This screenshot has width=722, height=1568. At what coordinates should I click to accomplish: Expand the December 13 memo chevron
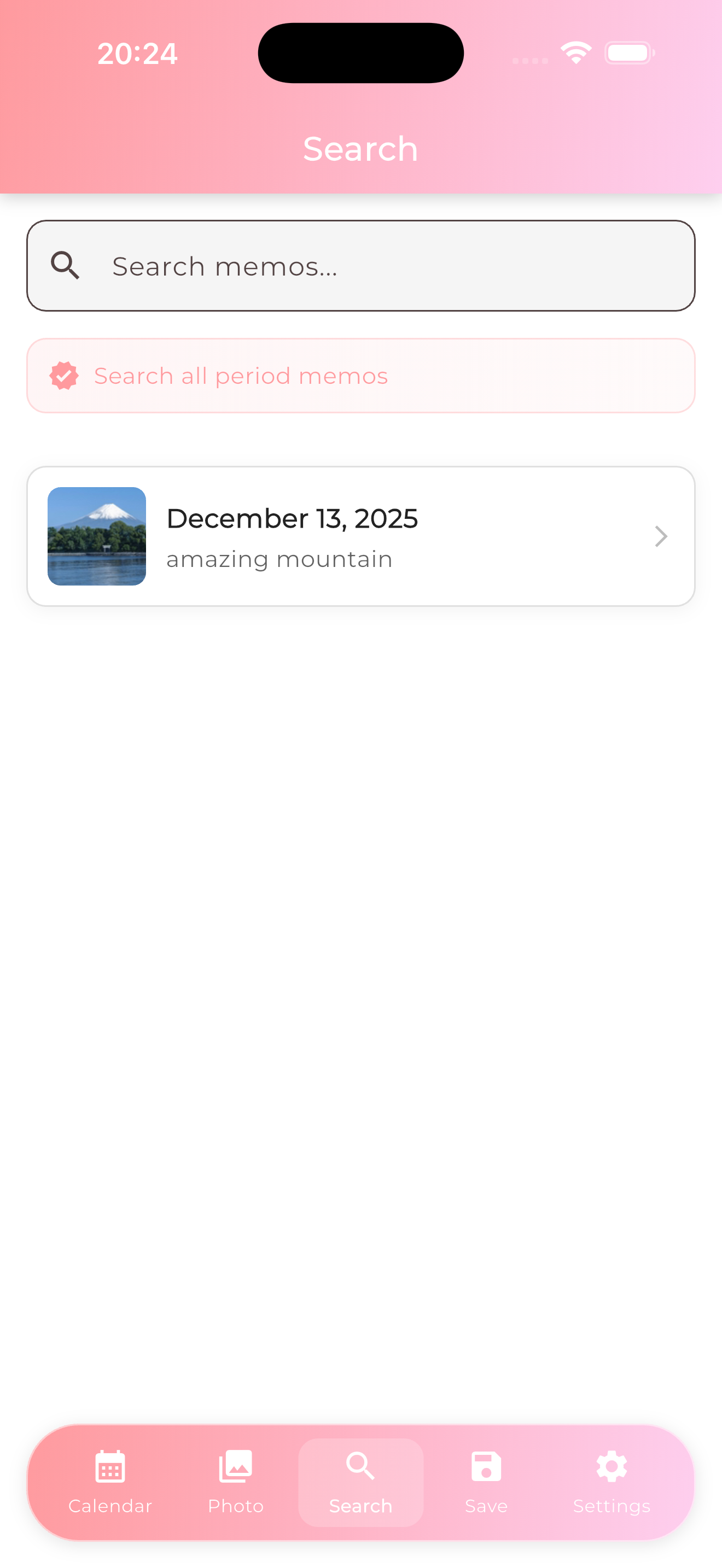pos(661,536)
